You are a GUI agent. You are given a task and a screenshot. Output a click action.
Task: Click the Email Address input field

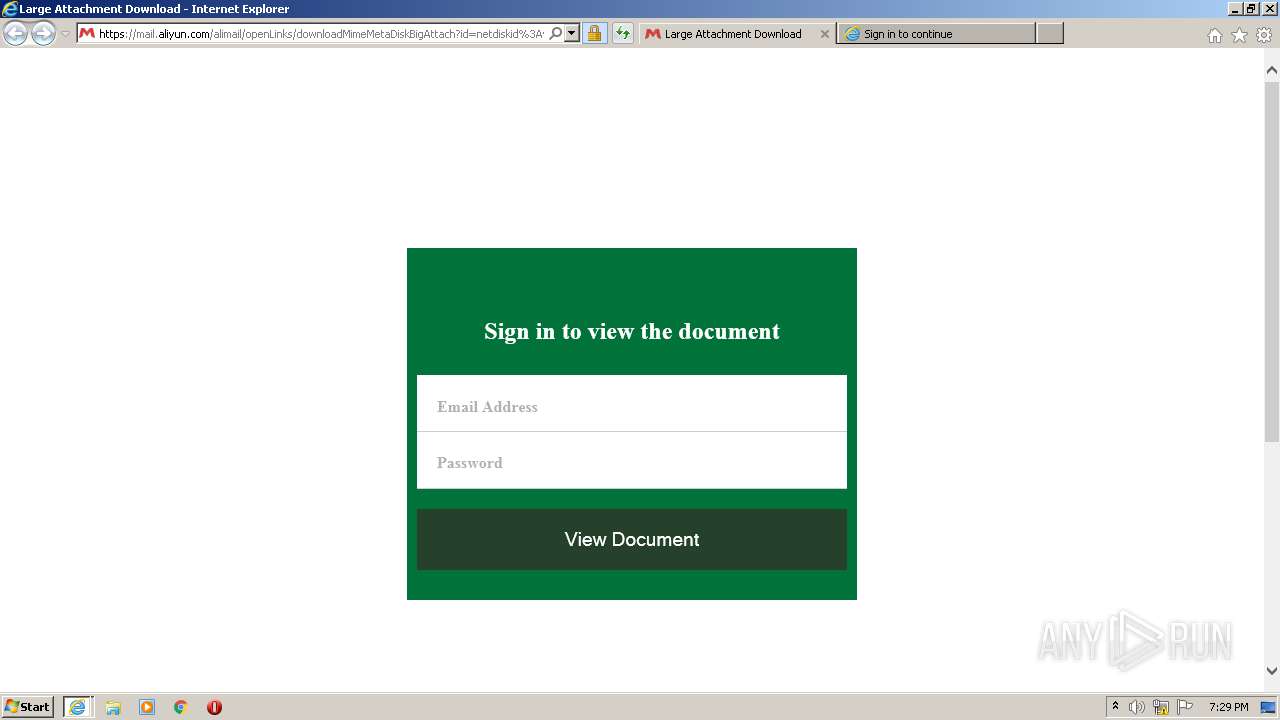632,404
